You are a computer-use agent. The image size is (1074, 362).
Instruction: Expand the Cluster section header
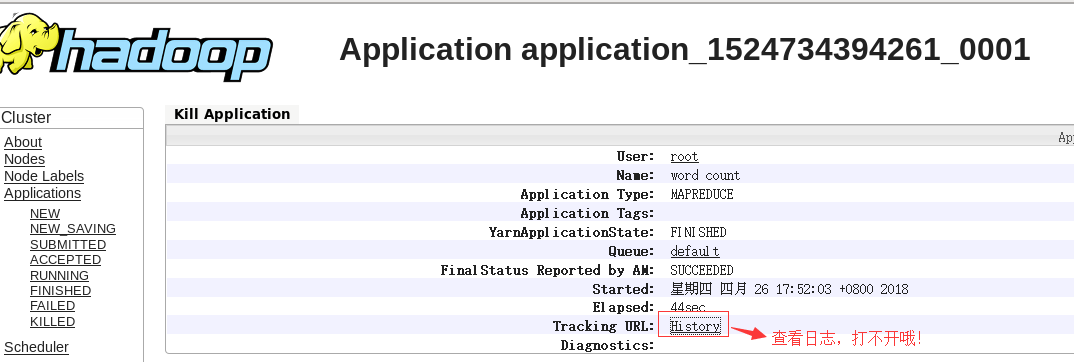point(26,118)
